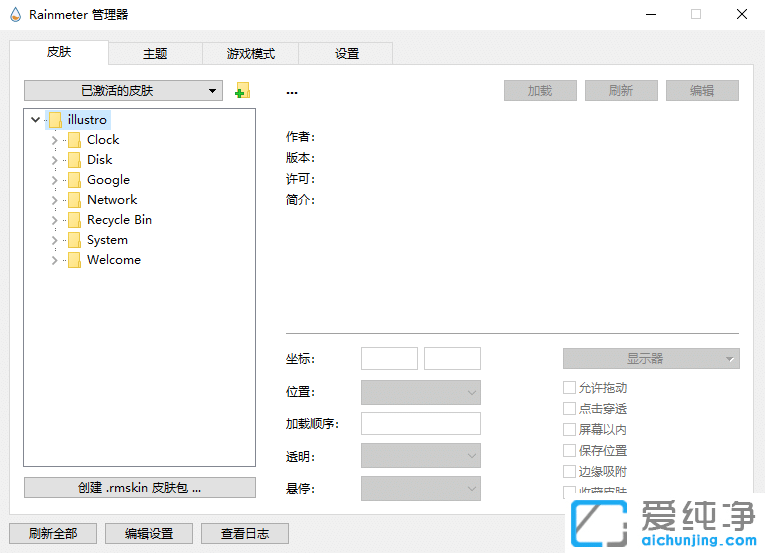Image resolution: width=765 pixels, height=553 pixels.
Task: Click the Disk folder icon
Action: [x=74, y=160]
